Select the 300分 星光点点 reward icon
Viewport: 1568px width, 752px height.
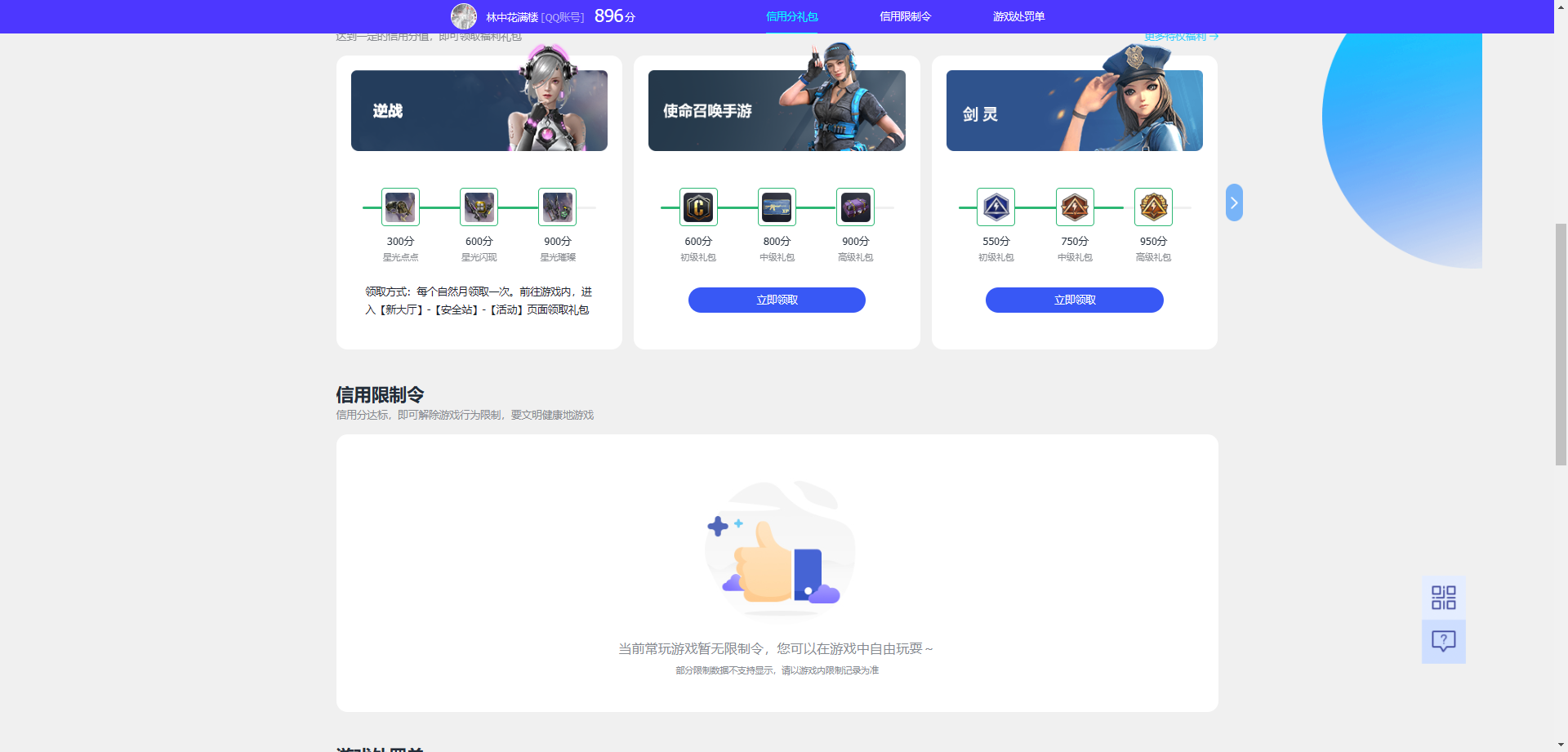399,207
